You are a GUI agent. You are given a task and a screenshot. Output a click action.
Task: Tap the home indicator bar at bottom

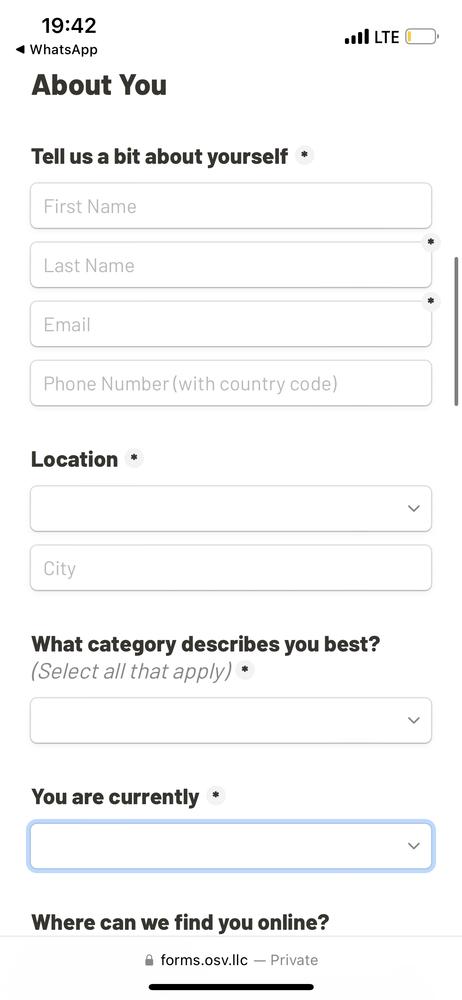tap(231, 987)
